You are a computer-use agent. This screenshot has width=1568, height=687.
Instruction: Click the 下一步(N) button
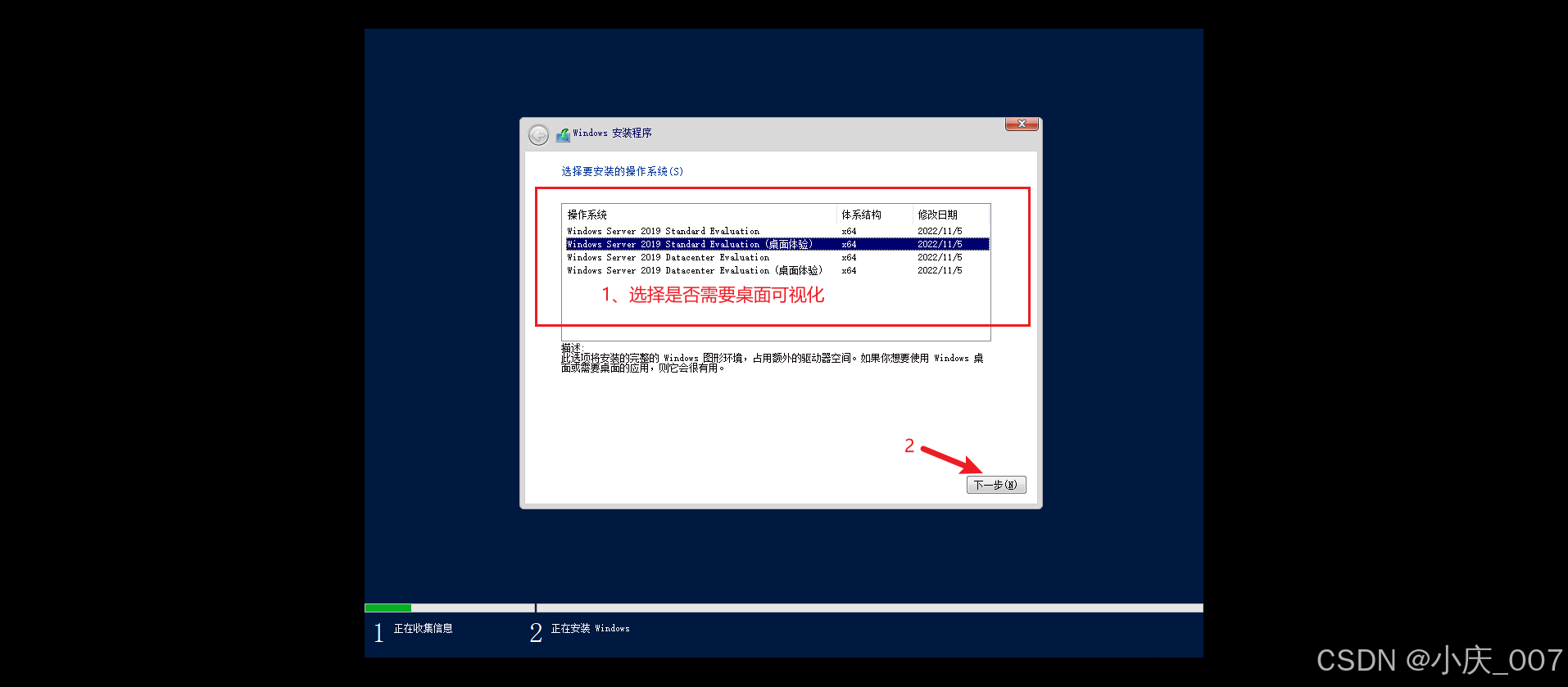pos(996,485)
